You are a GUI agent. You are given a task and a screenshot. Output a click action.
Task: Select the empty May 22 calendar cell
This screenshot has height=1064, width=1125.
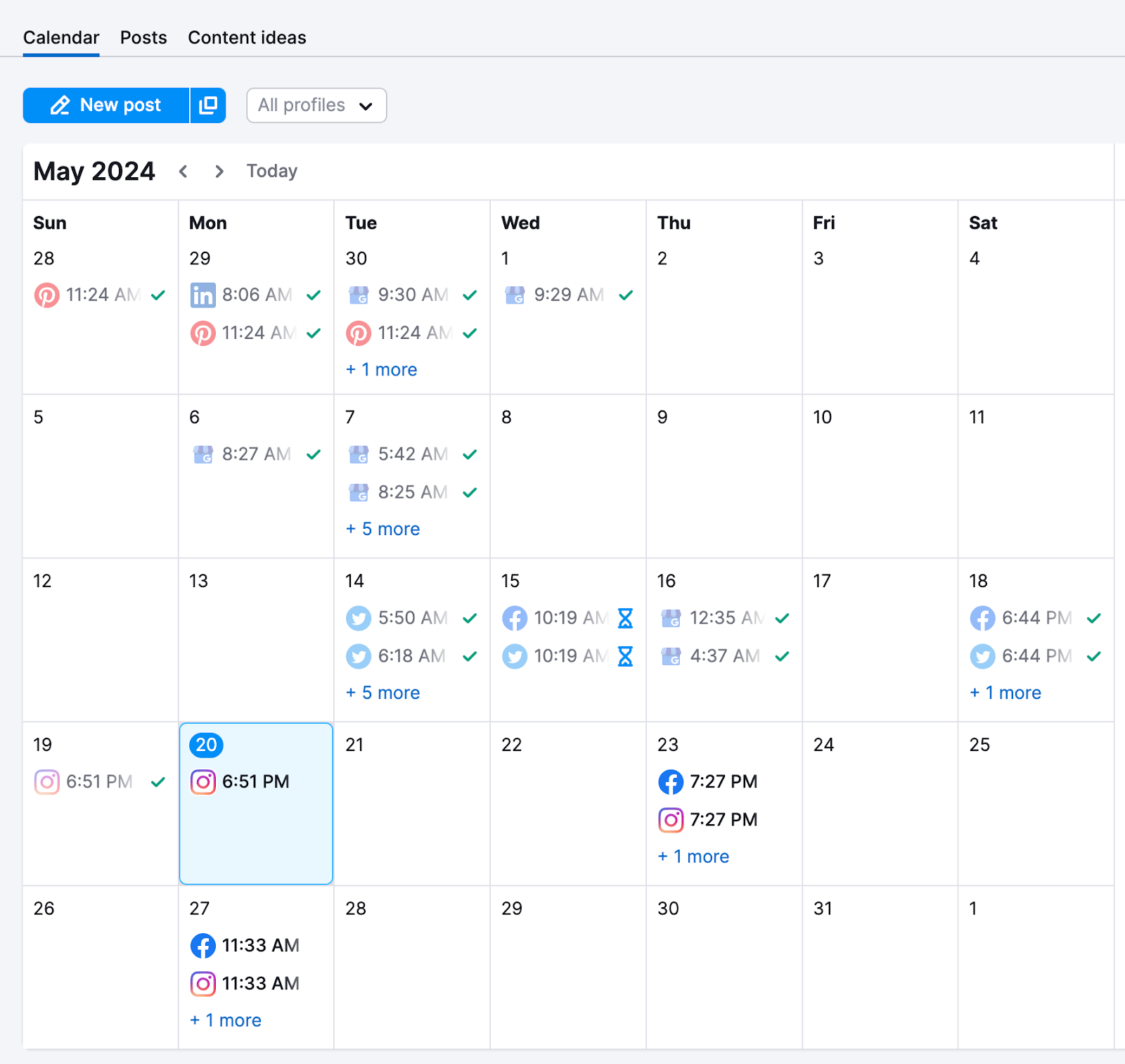(568, 804)
